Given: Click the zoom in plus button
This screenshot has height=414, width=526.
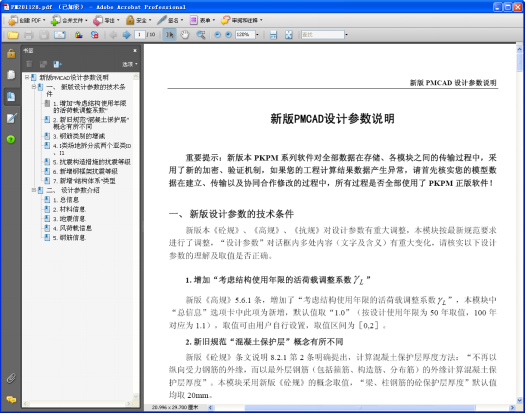Looking at the screenshot, I should pyautogui.click(x=228, y=35).
